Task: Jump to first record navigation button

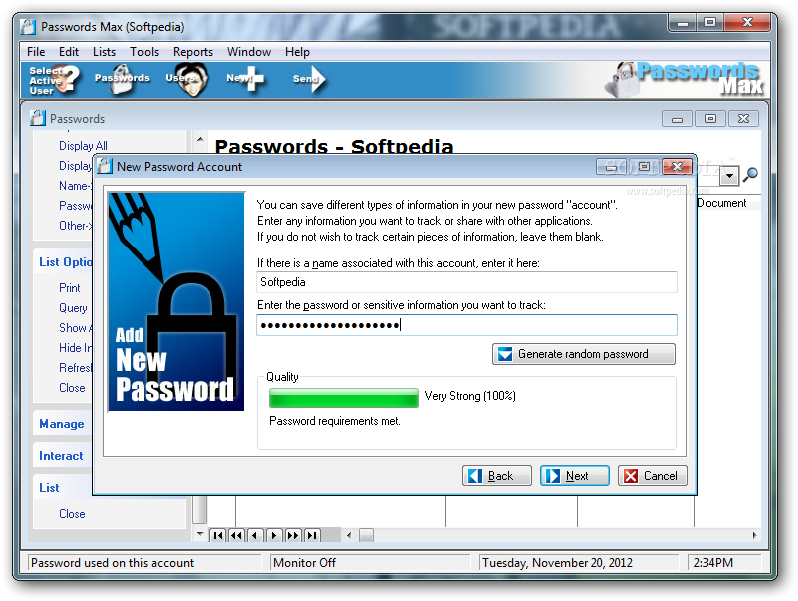Action: (x=218, y=535)
